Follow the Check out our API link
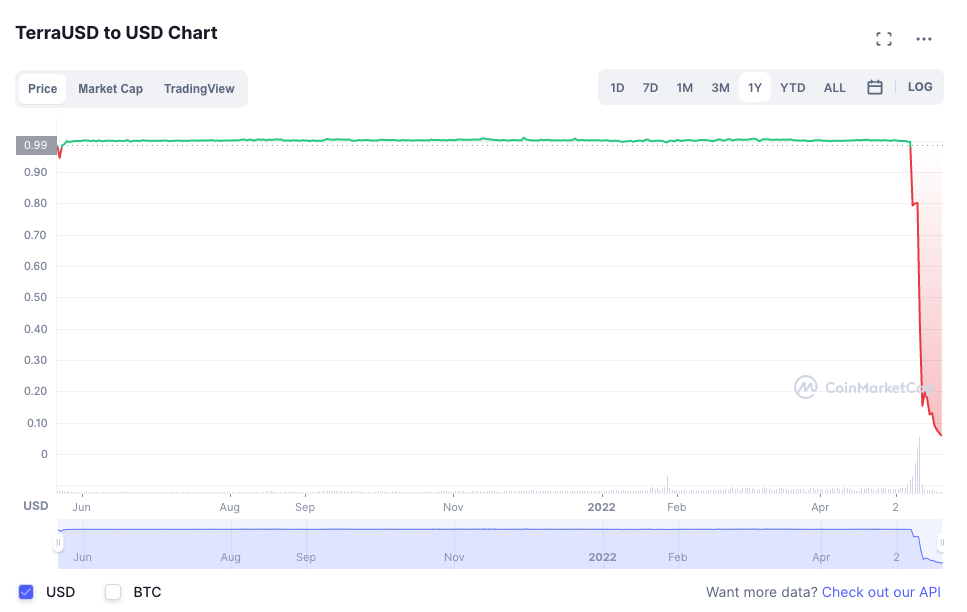This screenshot has width=967, height=612. click(881, 592)
